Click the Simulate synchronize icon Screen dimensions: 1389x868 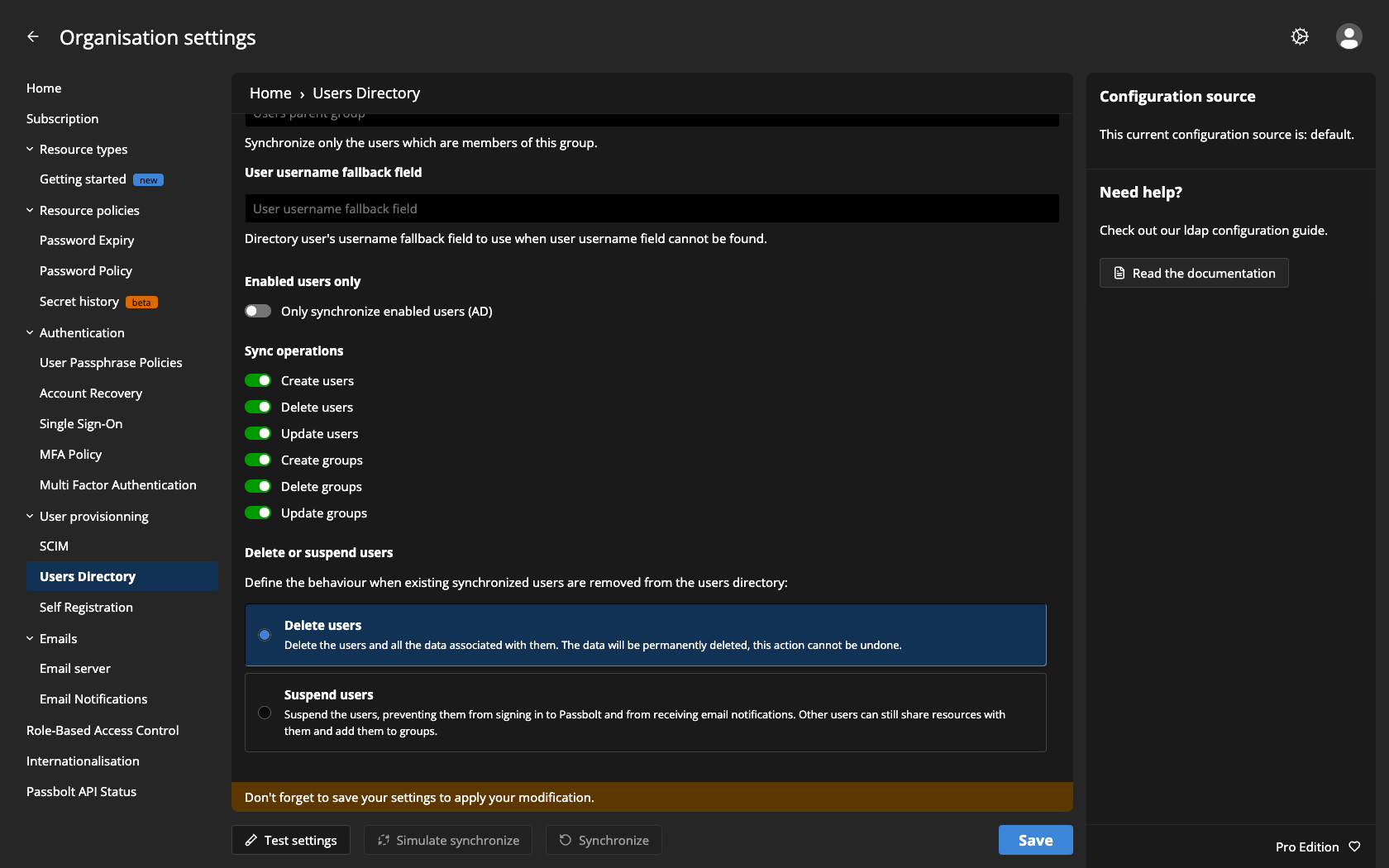[x=384, y=840]
